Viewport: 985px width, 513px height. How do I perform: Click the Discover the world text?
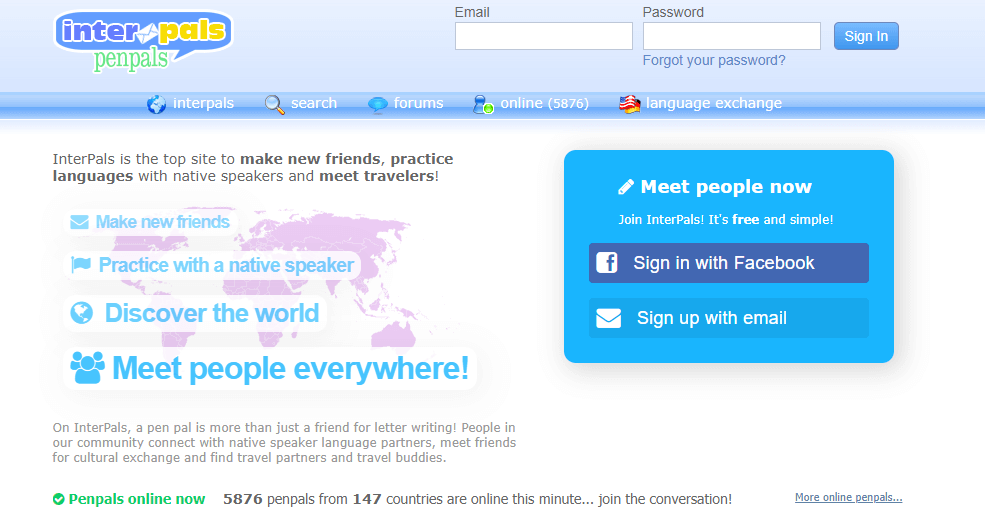pyautogui.click(x=212, y=313)
